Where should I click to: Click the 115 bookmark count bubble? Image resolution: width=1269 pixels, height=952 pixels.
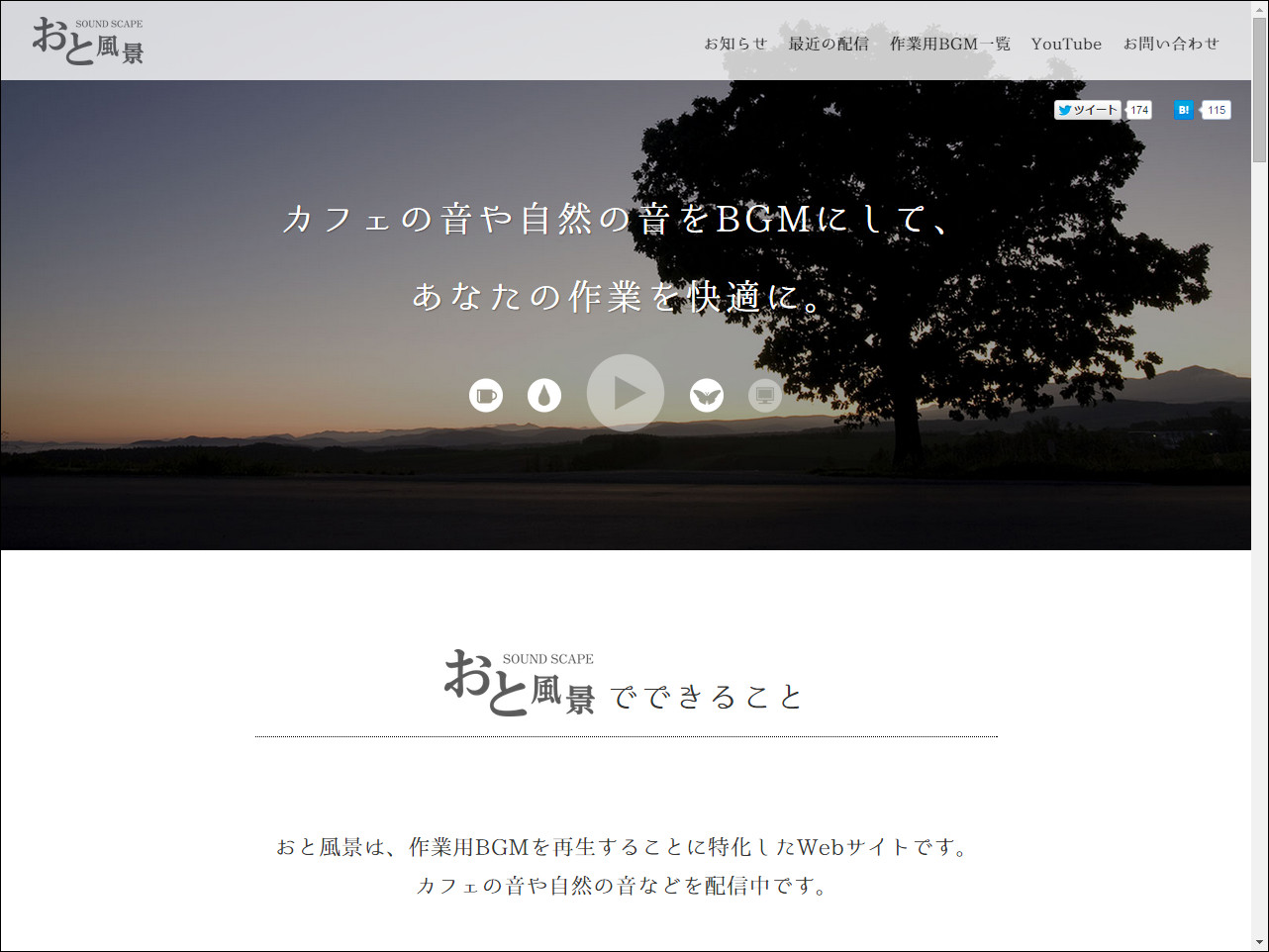tap(1217, 110)
